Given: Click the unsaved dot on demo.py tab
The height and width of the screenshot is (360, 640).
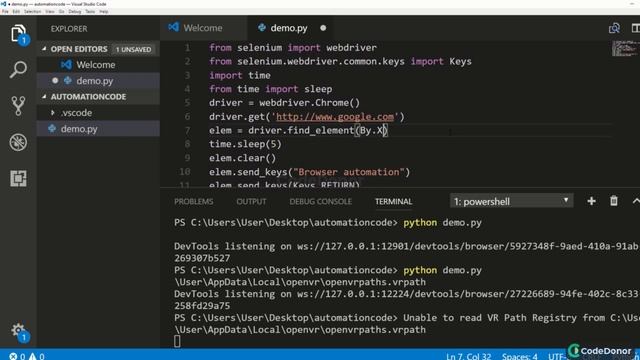Looking at the screenshot, I should point(323,28).
